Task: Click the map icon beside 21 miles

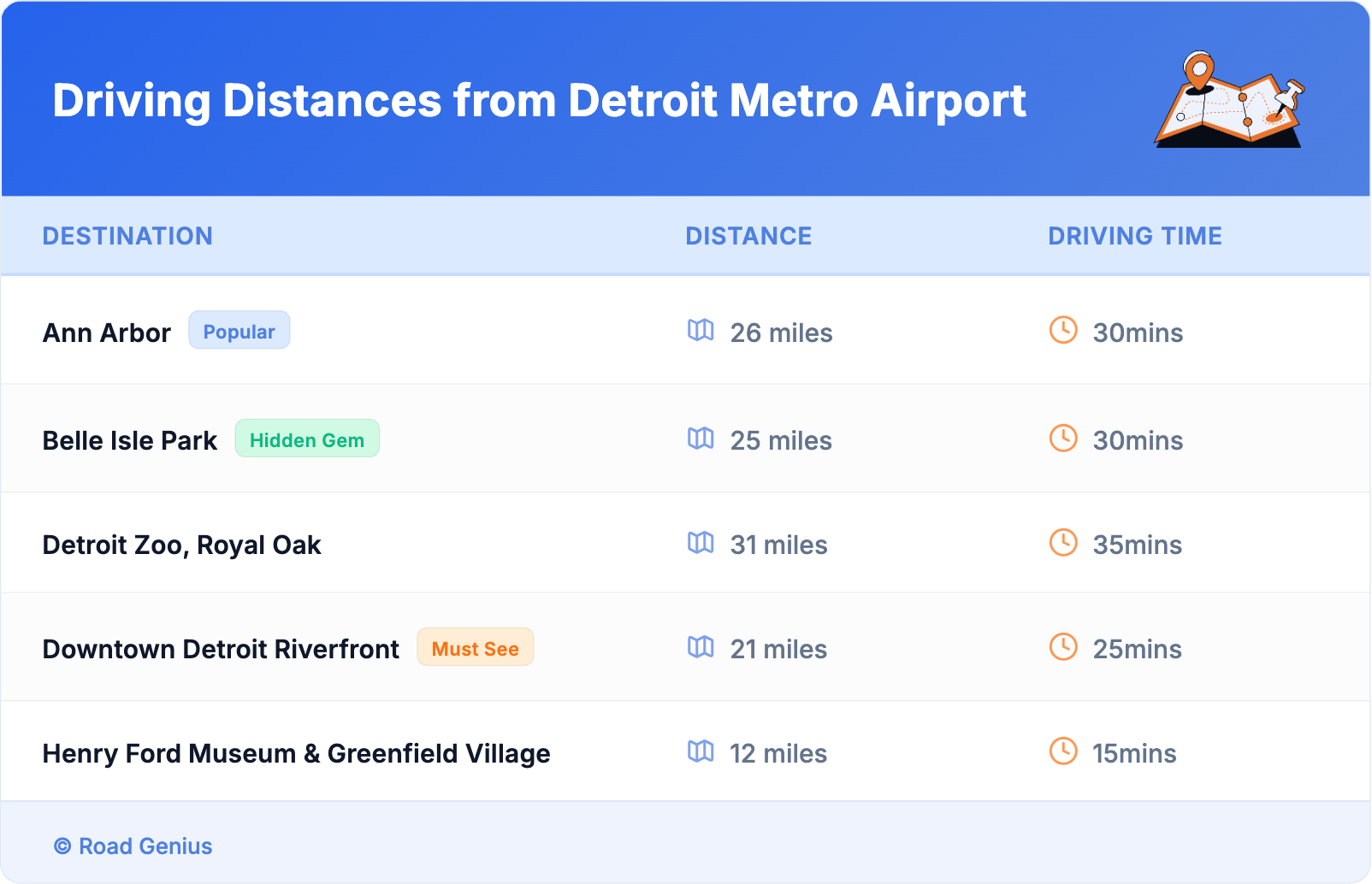Action: coord(701,647)
